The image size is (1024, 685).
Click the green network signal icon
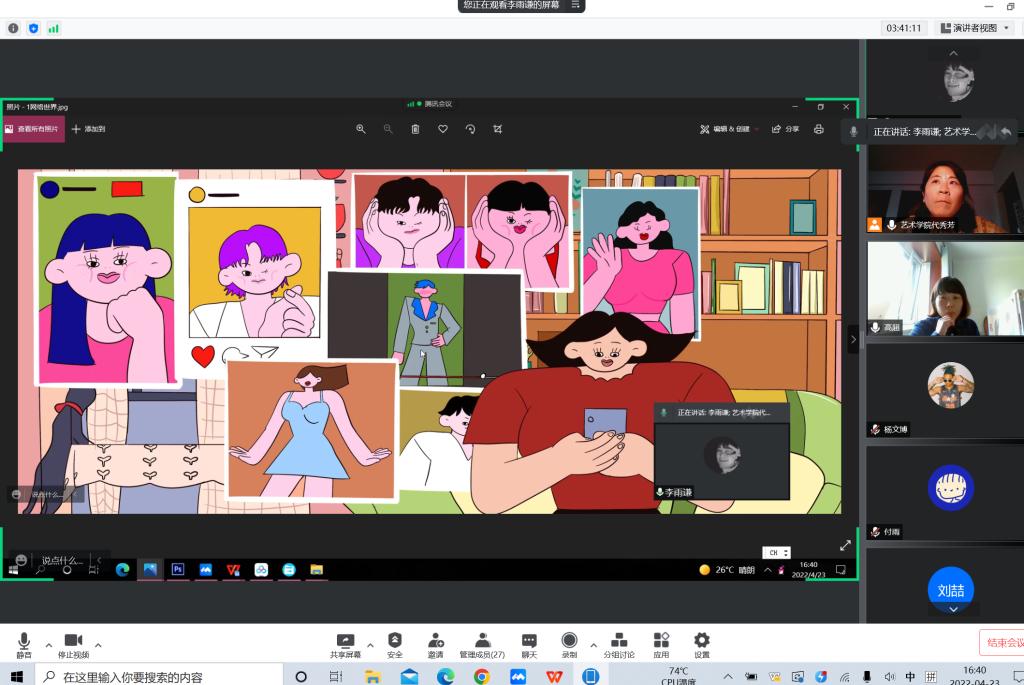54,28
